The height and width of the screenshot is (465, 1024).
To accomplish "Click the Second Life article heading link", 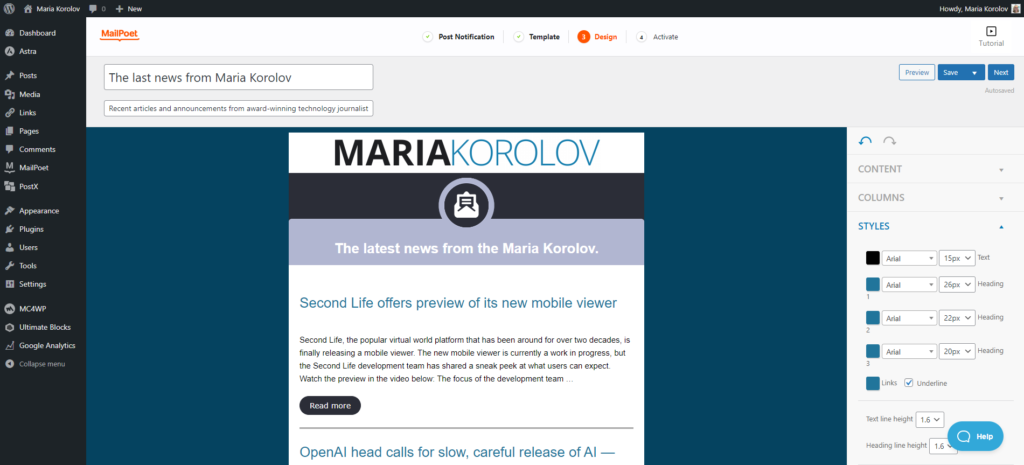I will pos(458,303).
